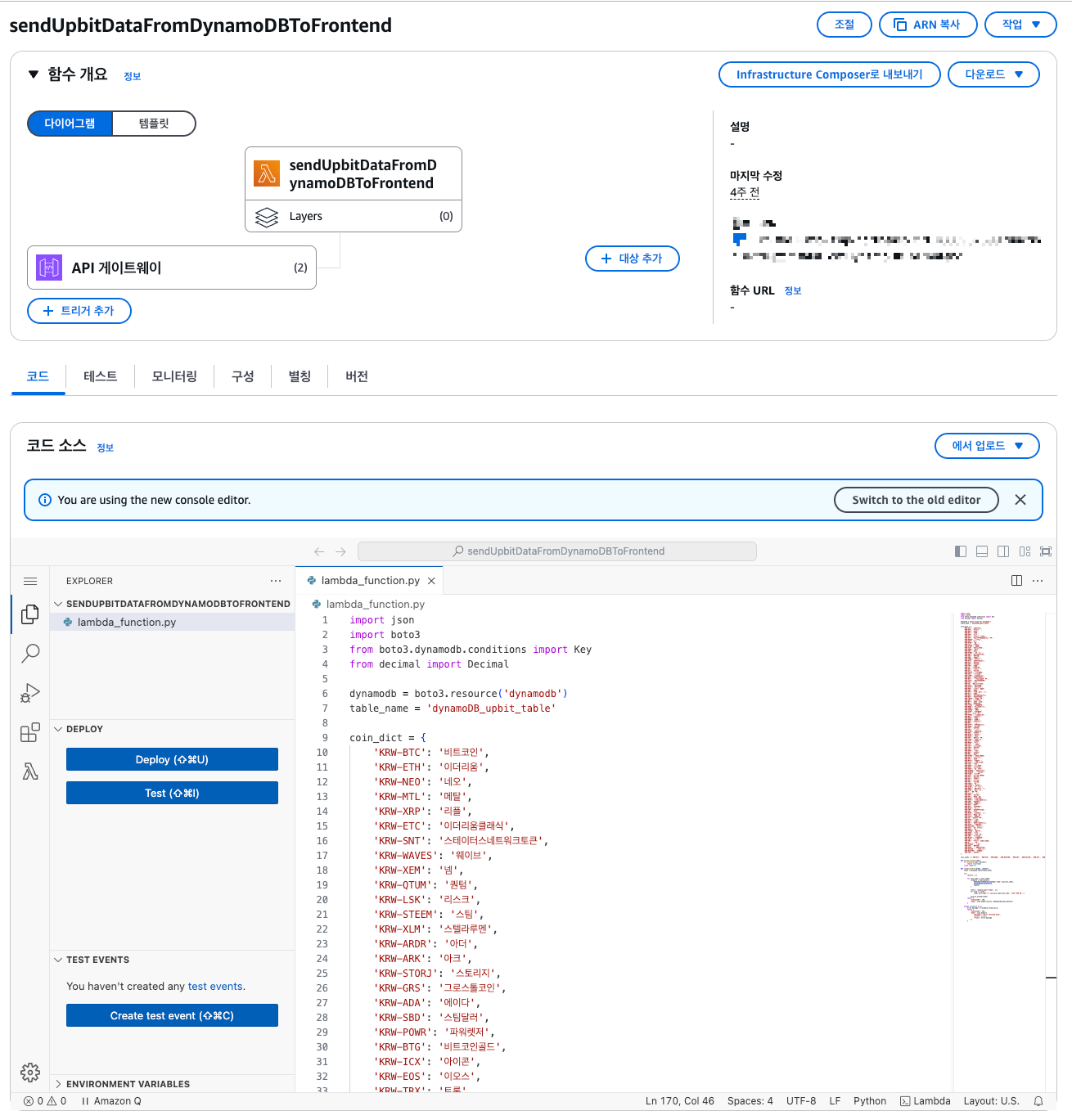Switch to the 코드 tab

click(38, 376)
